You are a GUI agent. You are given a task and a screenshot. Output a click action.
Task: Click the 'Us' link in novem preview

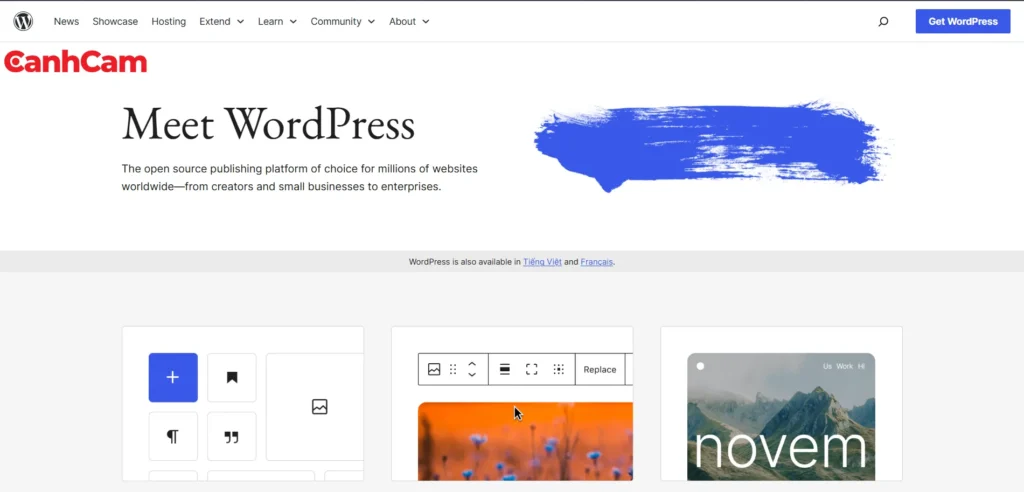click(827, 367)
